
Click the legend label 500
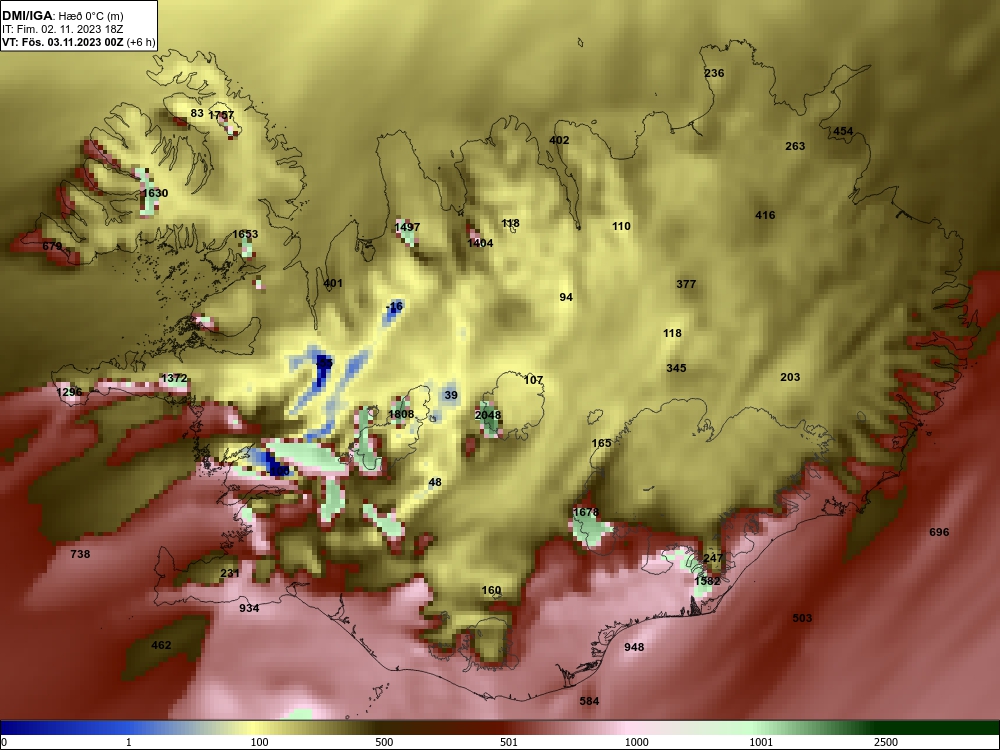[384, 742]
